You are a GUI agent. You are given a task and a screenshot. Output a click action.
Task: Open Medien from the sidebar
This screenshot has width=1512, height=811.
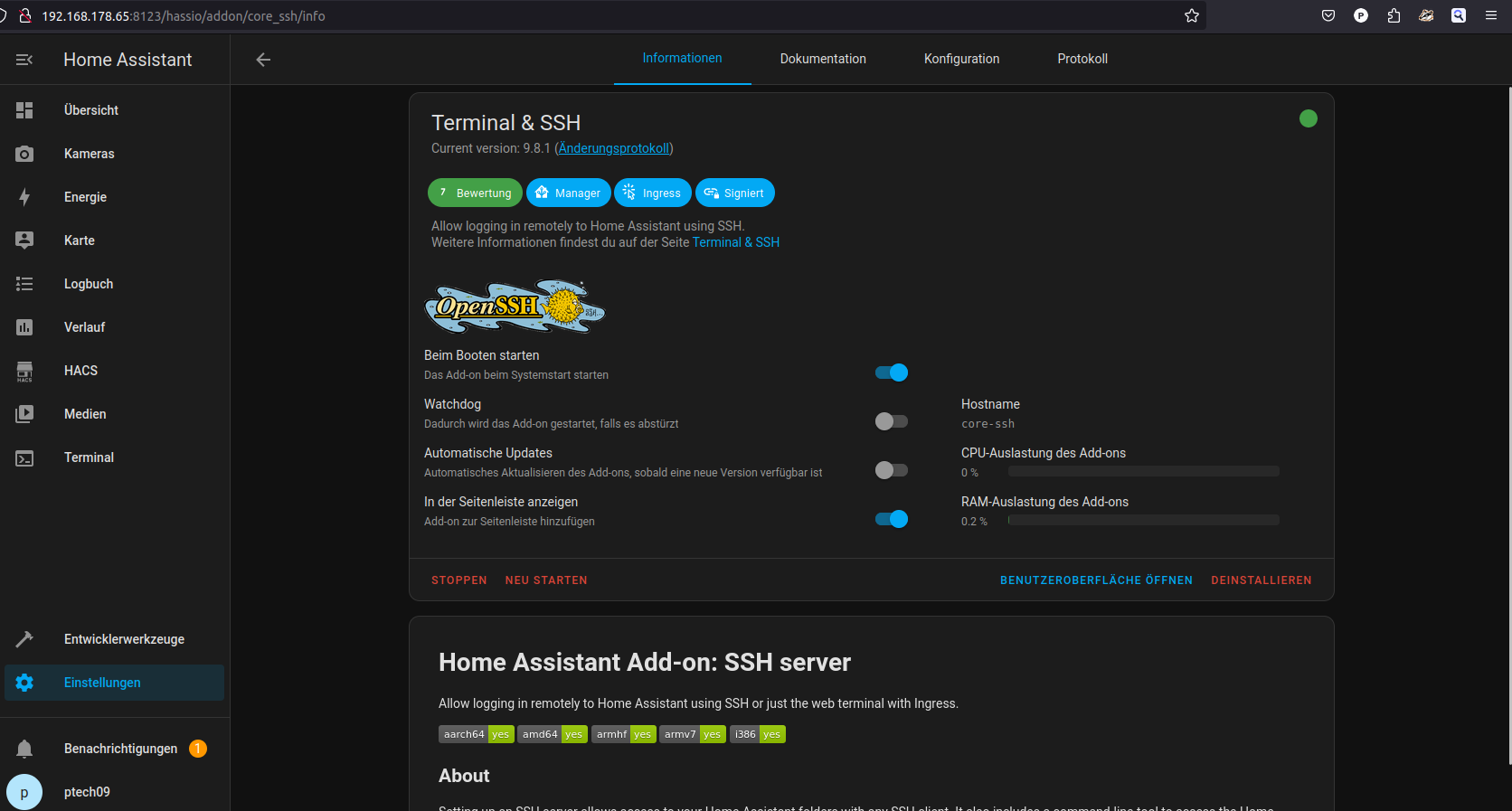point(85,414)
